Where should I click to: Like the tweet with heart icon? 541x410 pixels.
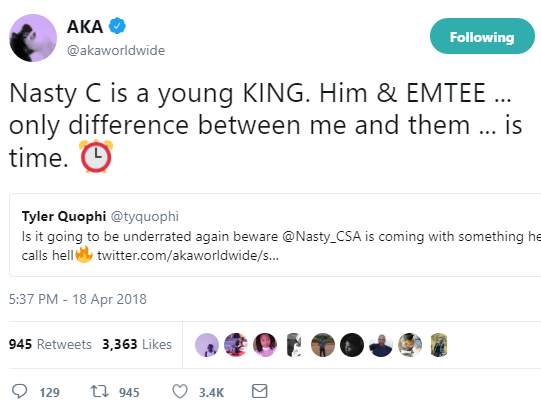point(180,391)
